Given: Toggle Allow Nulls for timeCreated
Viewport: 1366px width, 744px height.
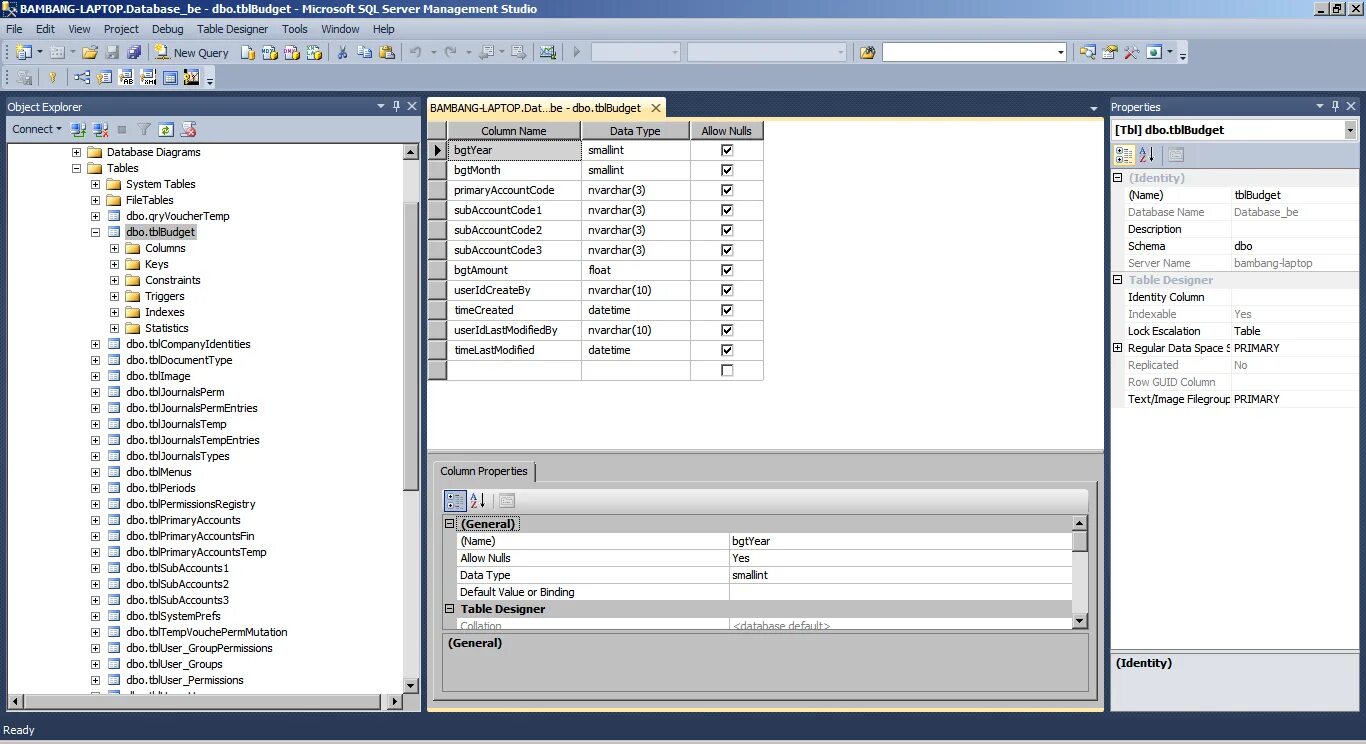Looking at the screenshot, I should pos(727,310).
